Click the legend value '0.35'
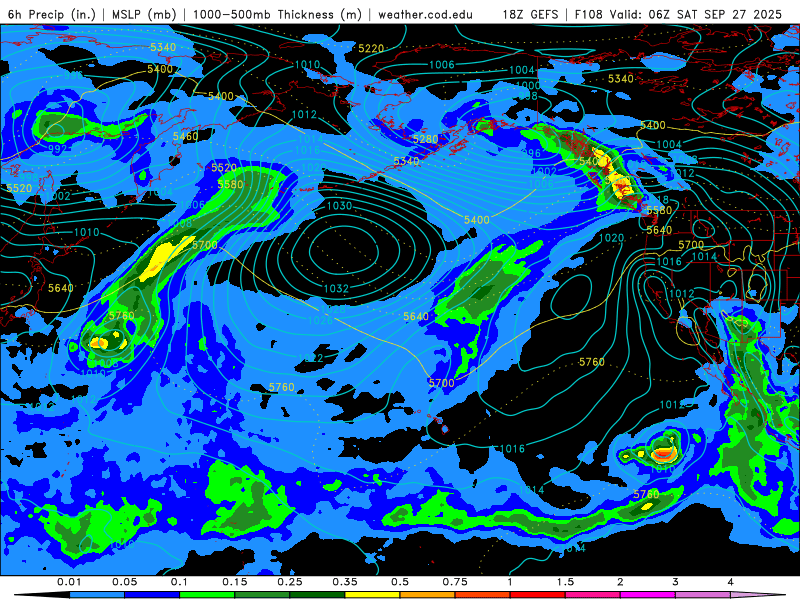The image size is (800, 600). click(345, 582)
